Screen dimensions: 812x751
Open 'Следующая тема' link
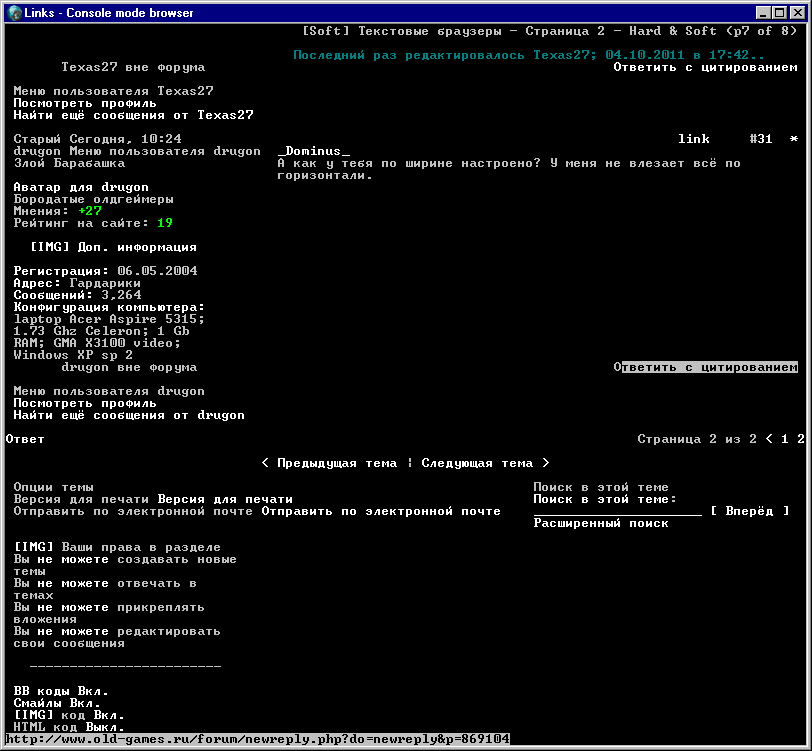click(x=477, y=463)
